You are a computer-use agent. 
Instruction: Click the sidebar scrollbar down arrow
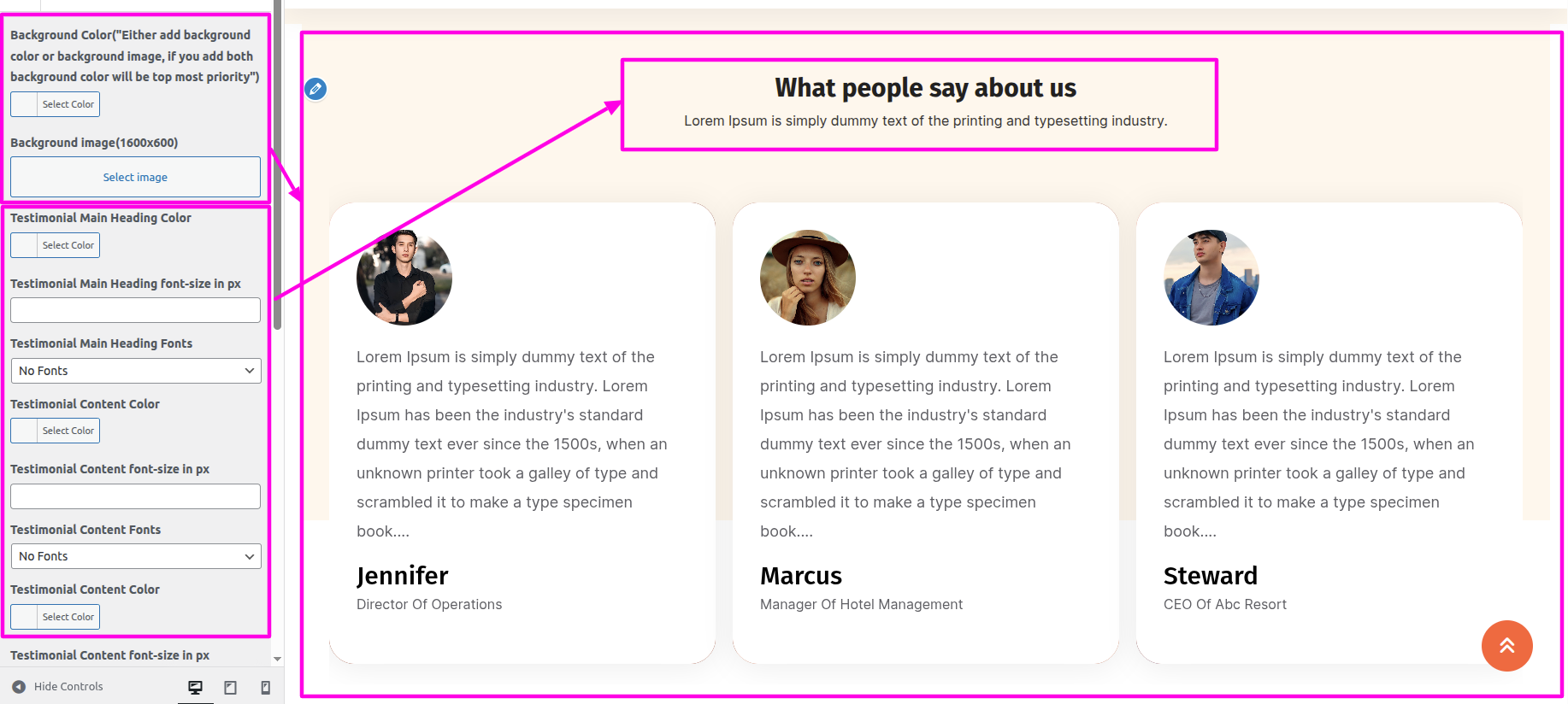277,660
